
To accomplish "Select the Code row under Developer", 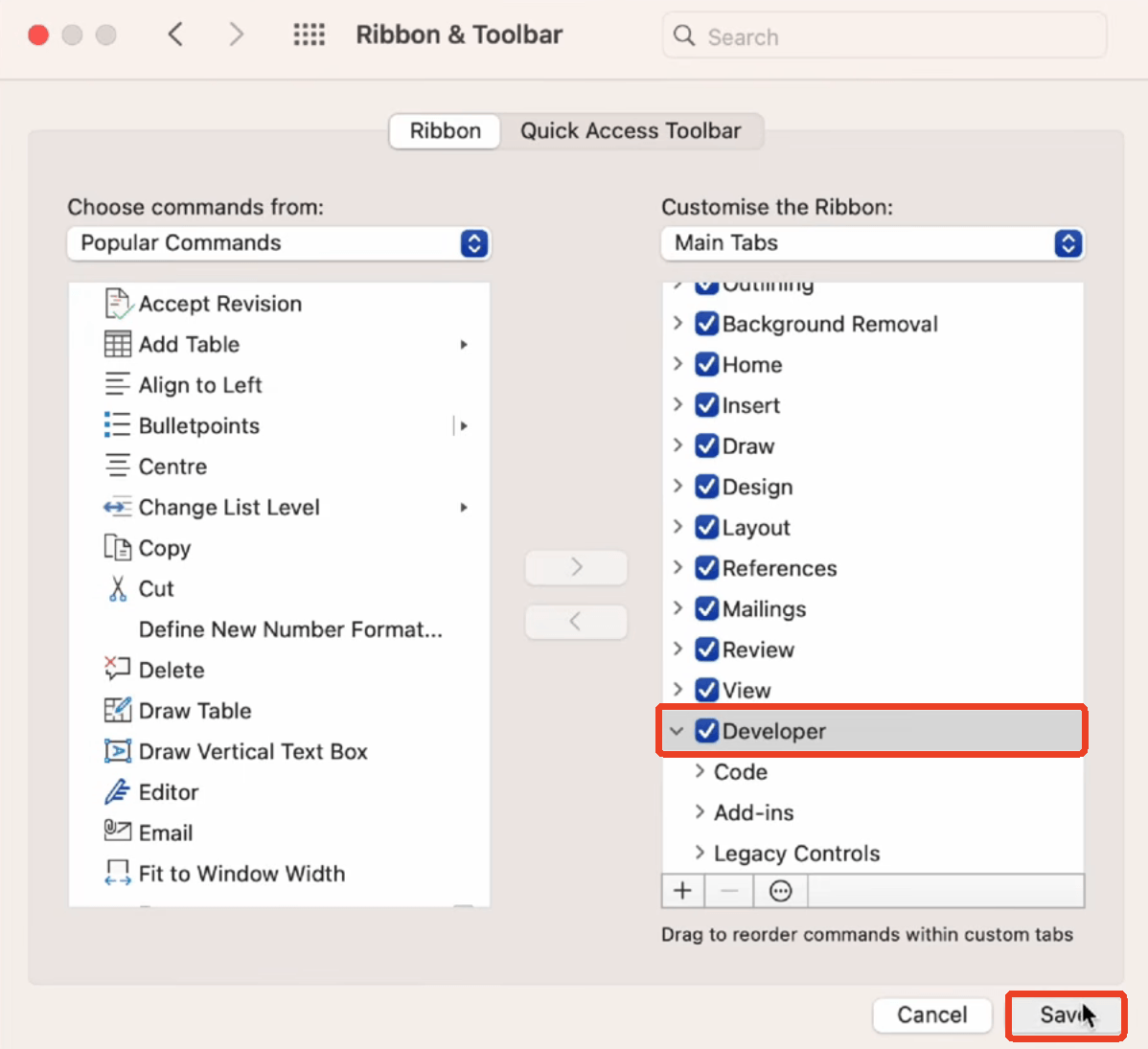I will [x=873, y=771].
